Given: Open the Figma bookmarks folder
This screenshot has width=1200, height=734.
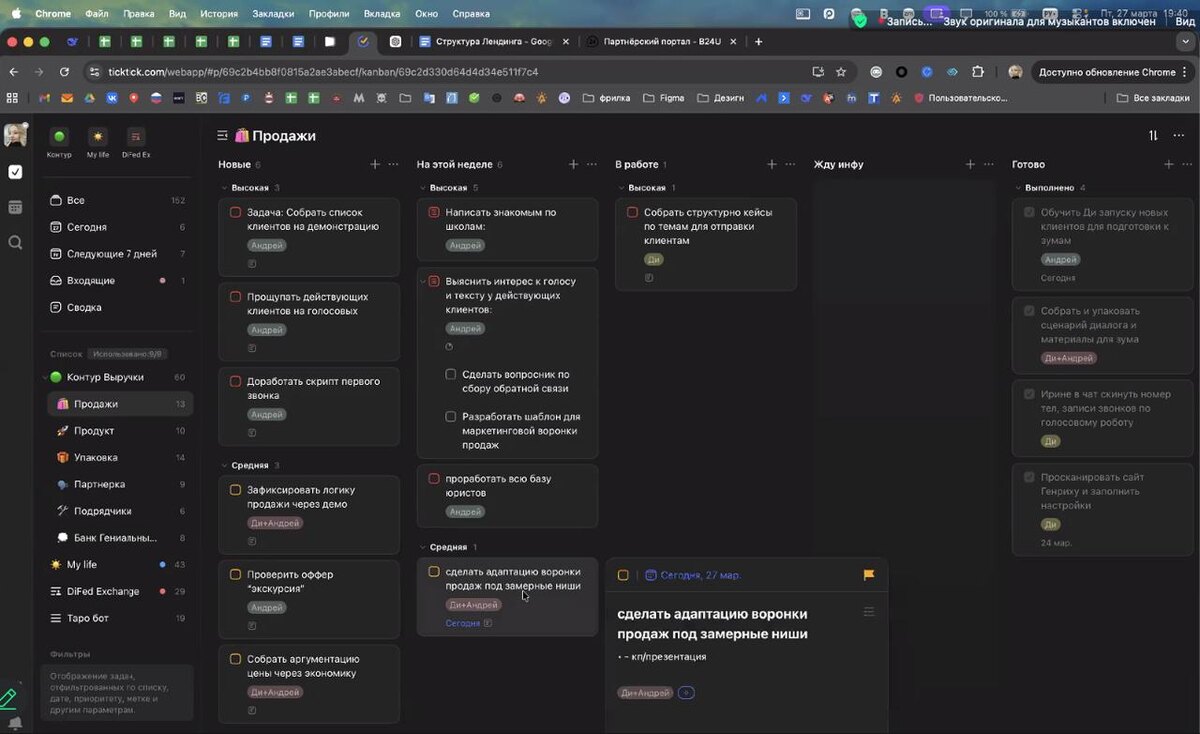Looking at the screenshot, I should [x=665, y=98].
